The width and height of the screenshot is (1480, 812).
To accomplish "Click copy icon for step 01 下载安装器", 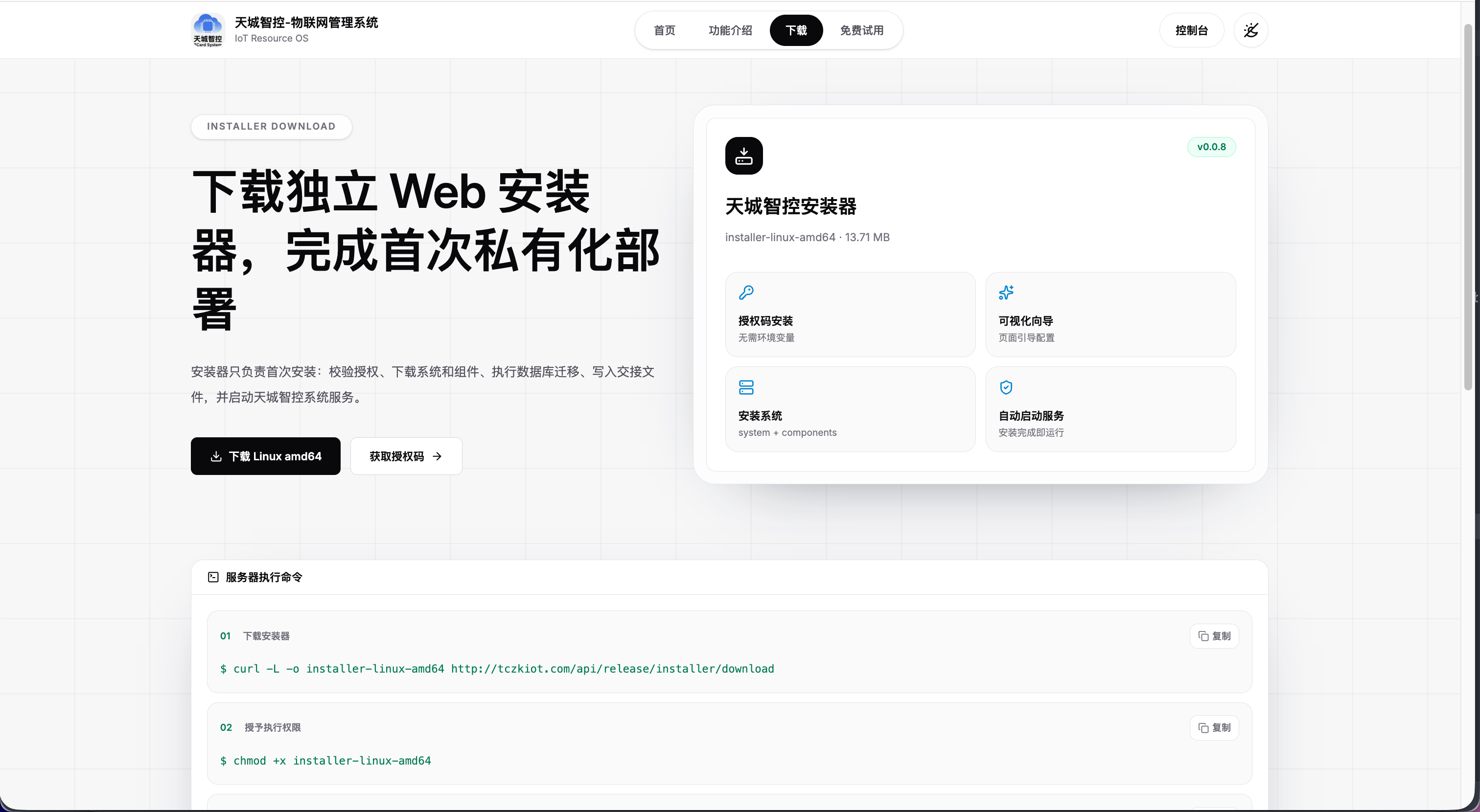I will (1203, 636).
